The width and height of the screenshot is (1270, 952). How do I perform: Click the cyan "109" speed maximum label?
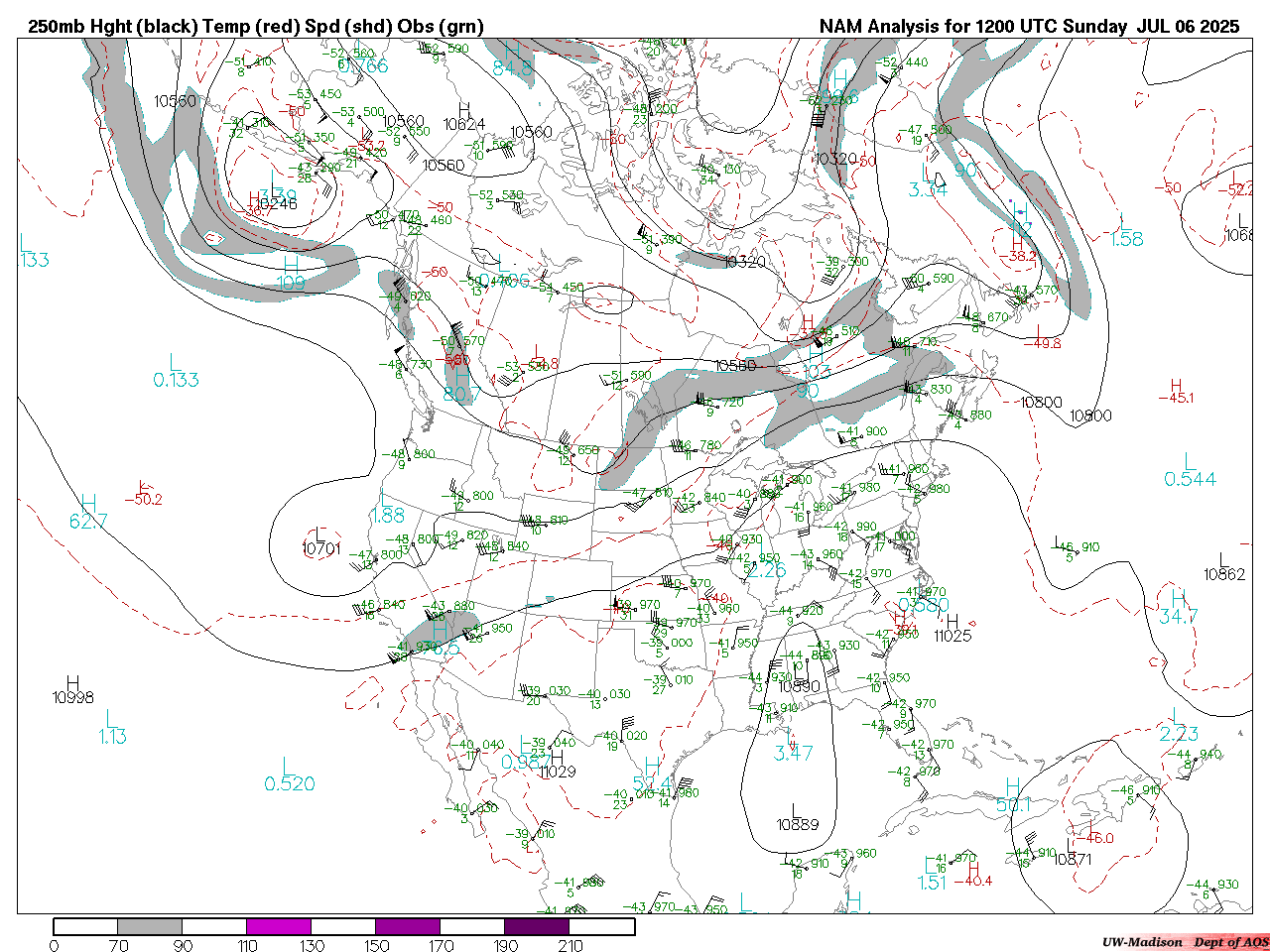click(x=291, y=284)
